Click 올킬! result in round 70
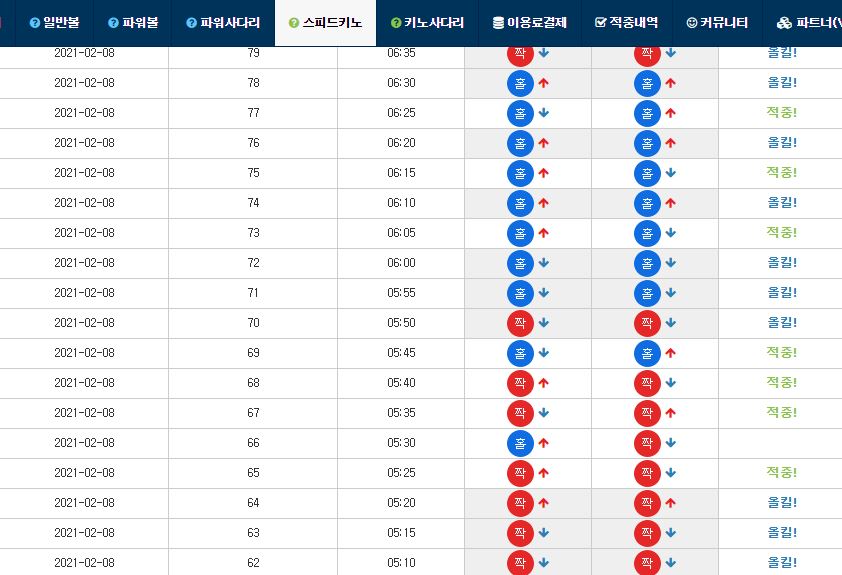842x575 pixels. click(781, 323)
